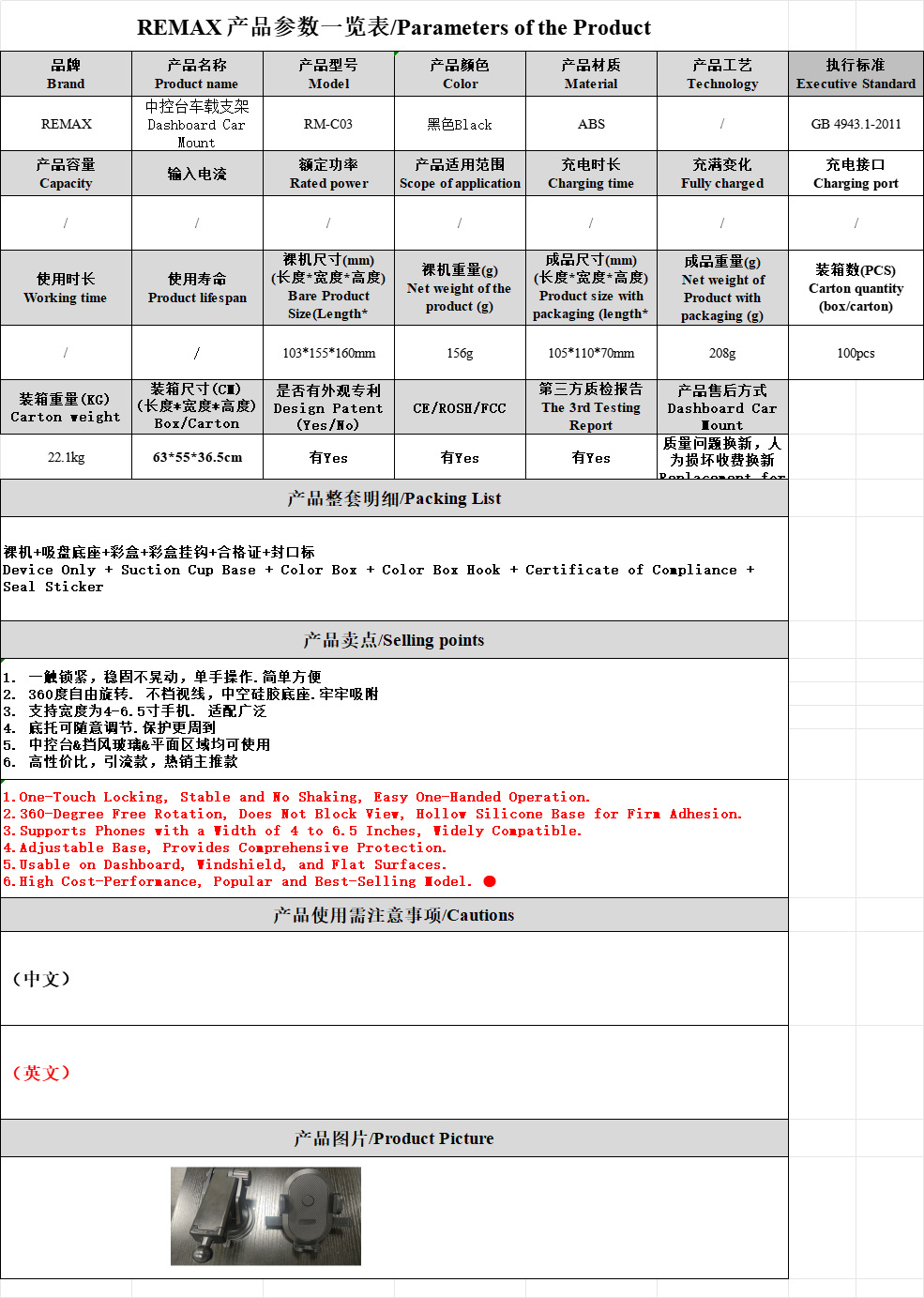Click 'One-Touch Locking, Stable and No Shaking' line
This screenshot has width=924, height=1298.
point(295,797)
